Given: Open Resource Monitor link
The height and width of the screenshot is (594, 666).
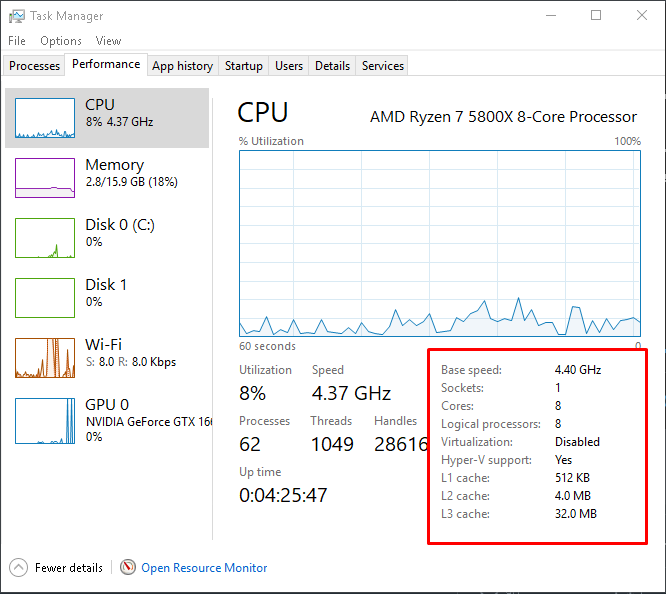Looking at the screenshot, I should 204,568.
